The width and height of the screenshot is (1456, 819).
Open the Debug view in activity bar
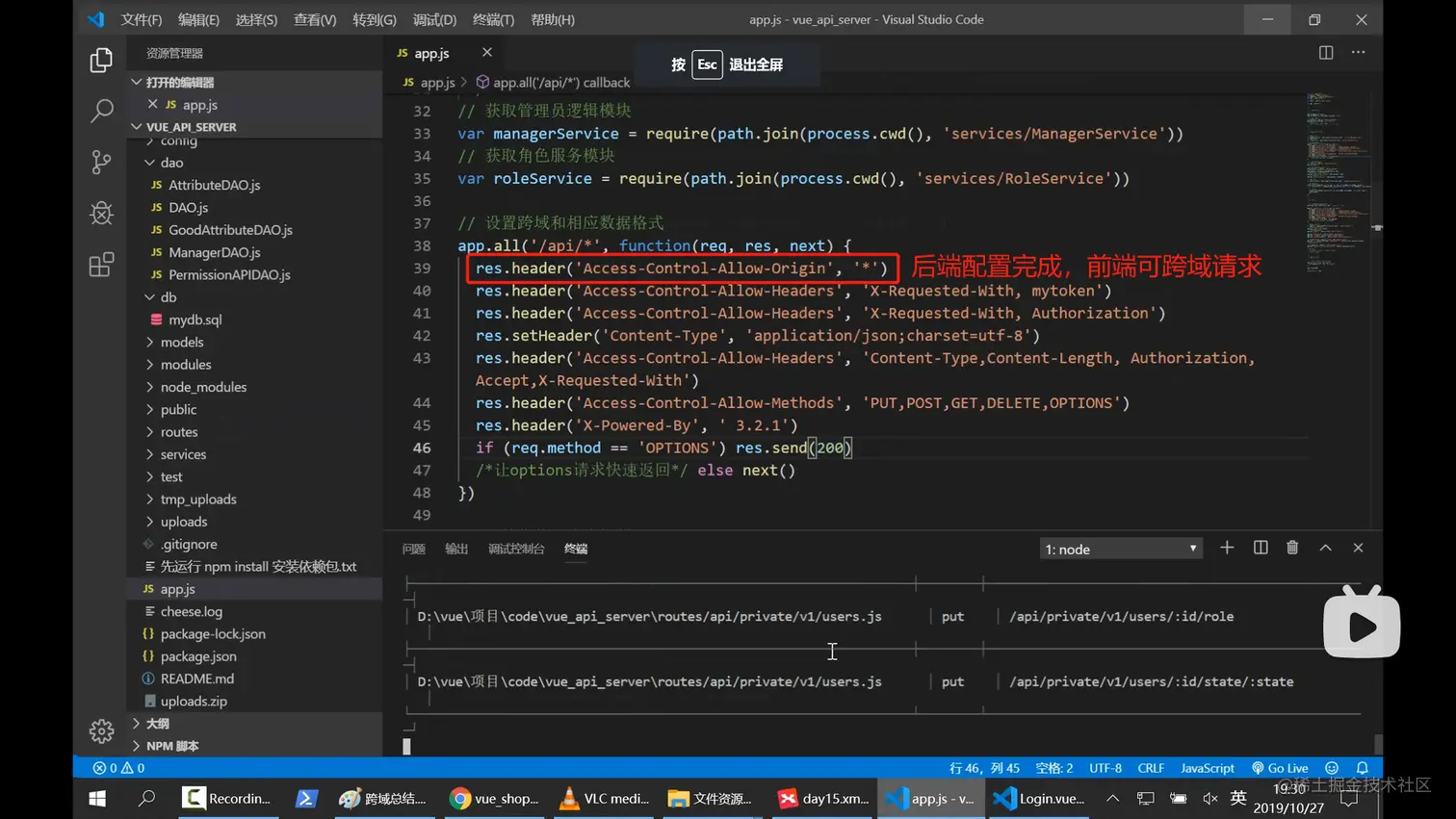[101, 213]
